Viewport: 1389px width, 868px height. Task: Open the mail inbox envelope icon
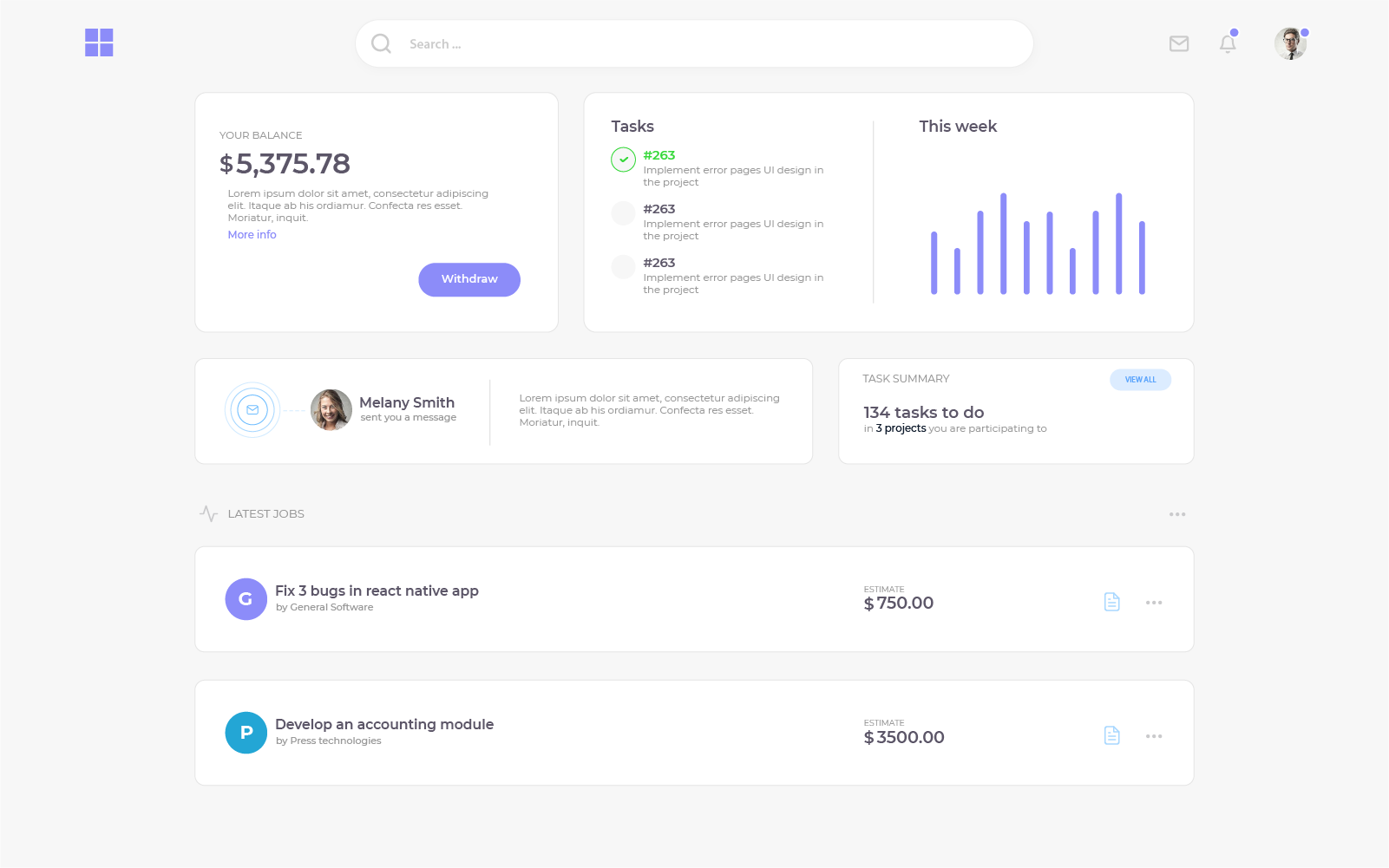pyautogui.click(x=1178, y=43)
